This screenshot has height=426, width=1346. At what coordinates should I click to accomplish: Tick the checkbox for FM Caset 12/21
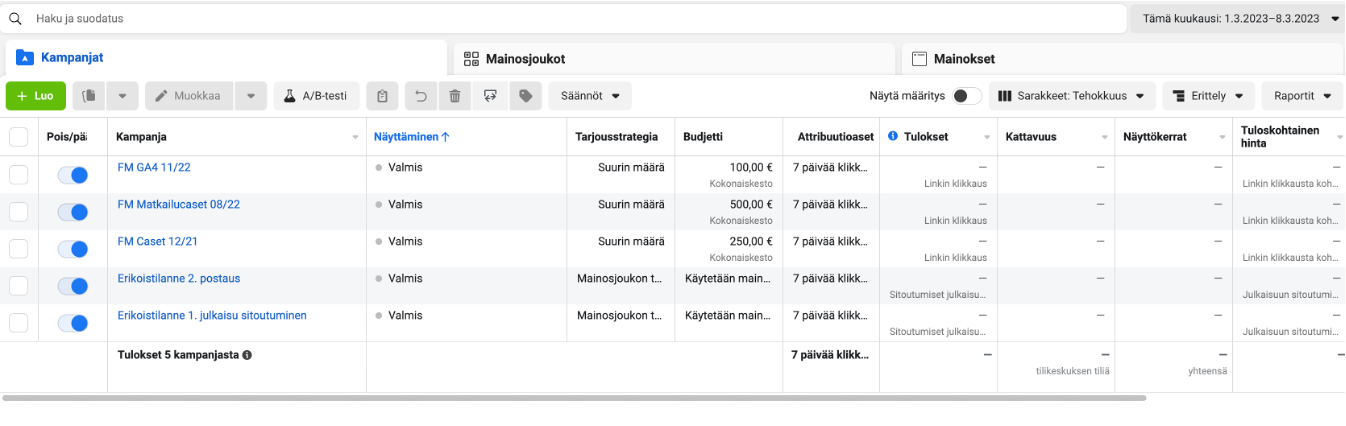(x=19, y=248)
